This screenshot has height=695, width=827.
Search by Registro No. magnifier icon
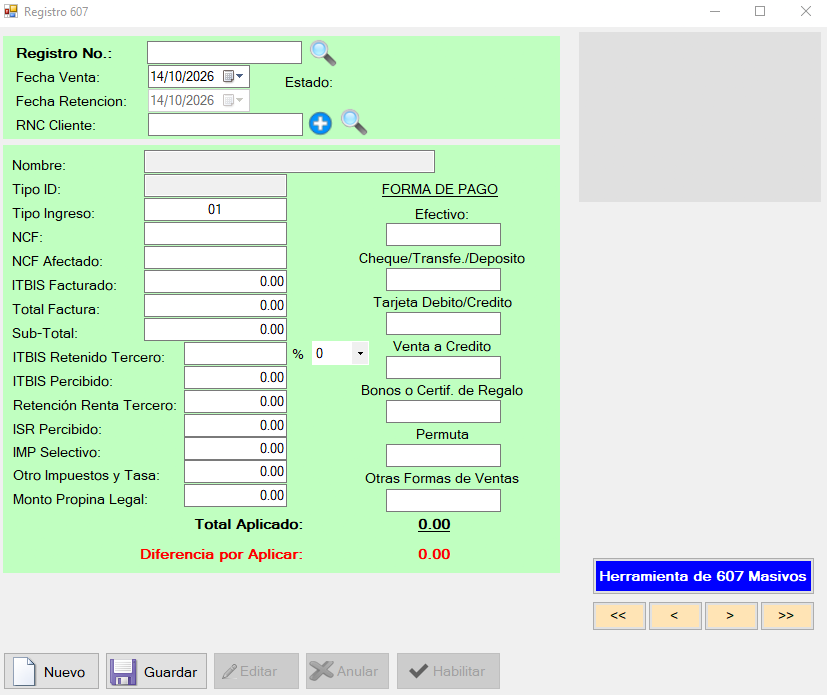323,53
